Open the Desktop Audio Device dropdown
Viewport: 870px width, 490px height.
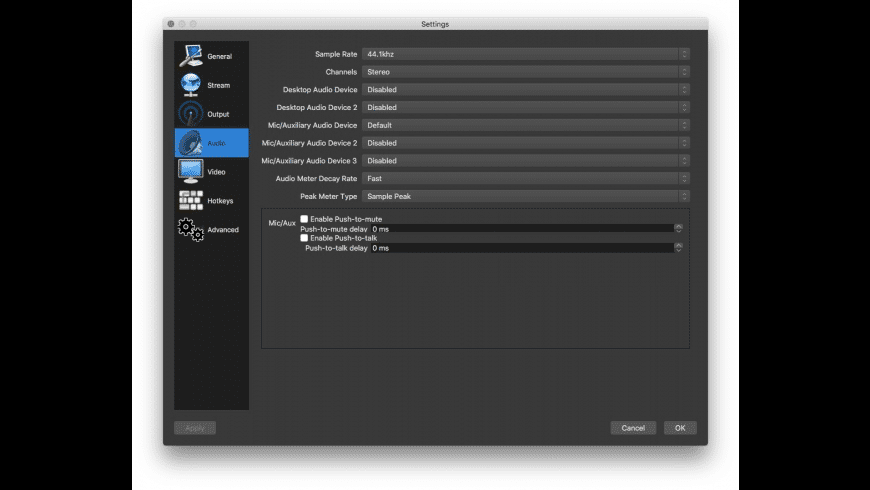525,89
